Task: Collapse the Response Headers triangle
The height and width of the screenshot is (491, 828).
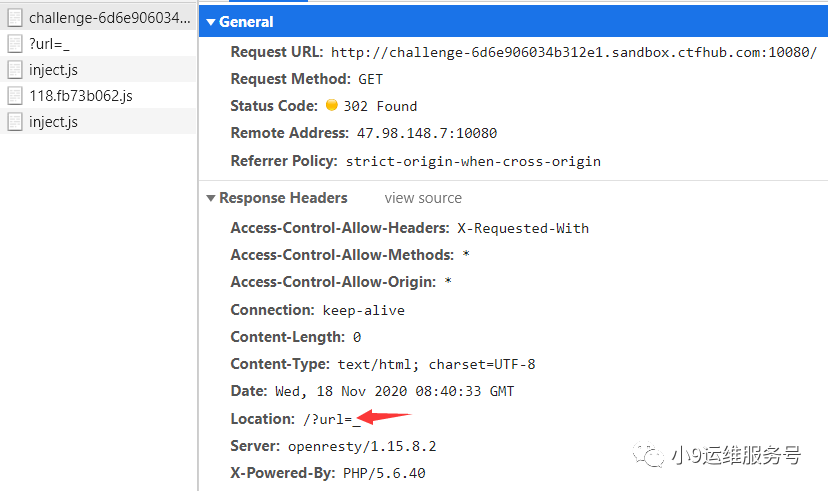Action: click(x=210, y=198)
